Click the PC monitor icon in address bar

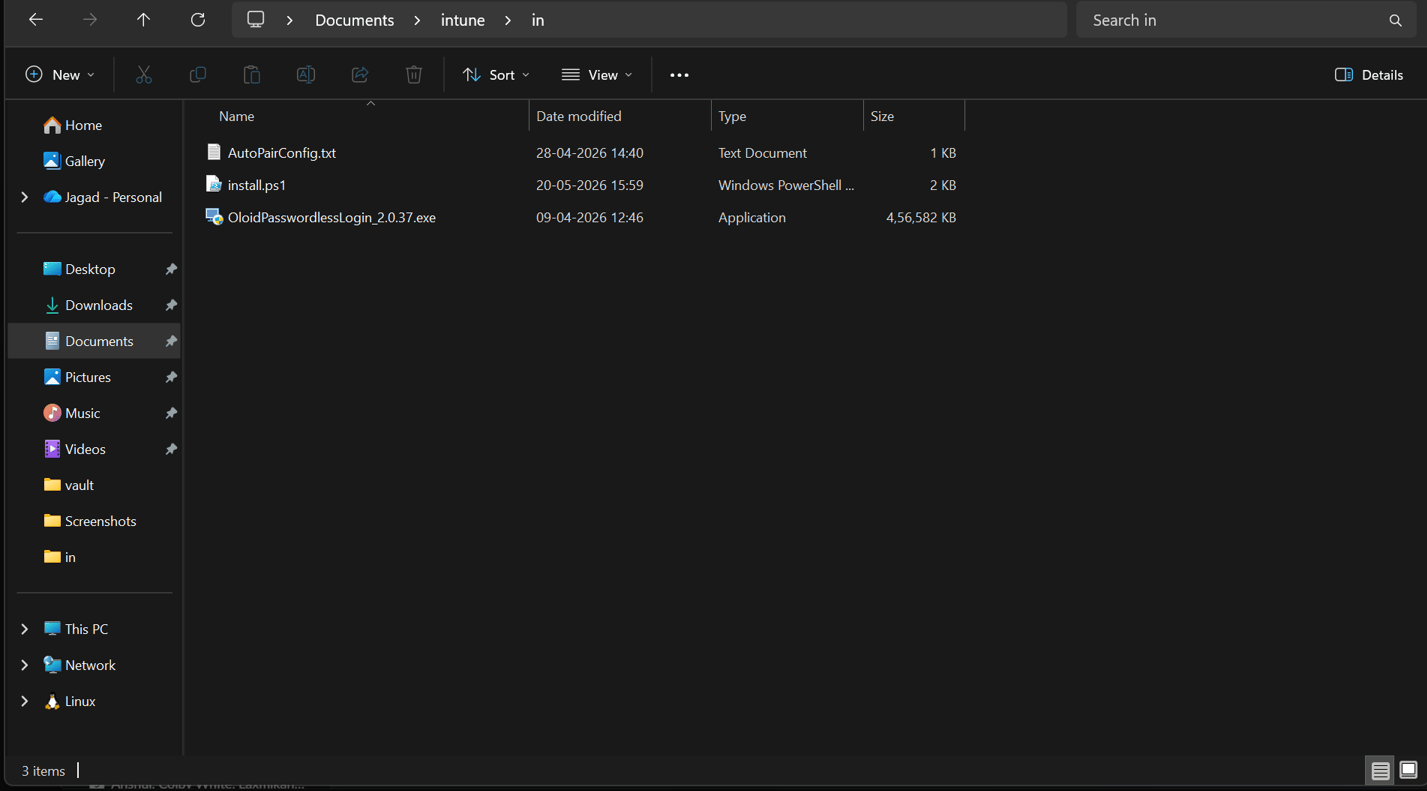click(x=256, y=20)
